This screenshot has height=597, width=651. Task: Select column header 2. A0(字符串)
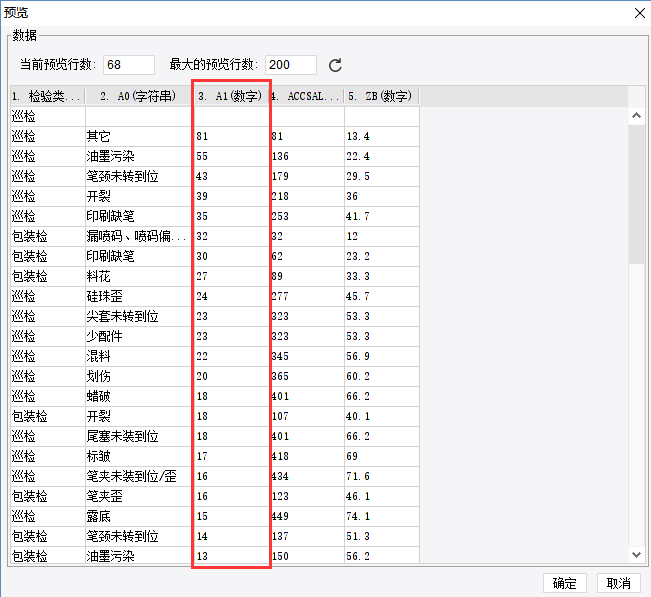(139, 96)
